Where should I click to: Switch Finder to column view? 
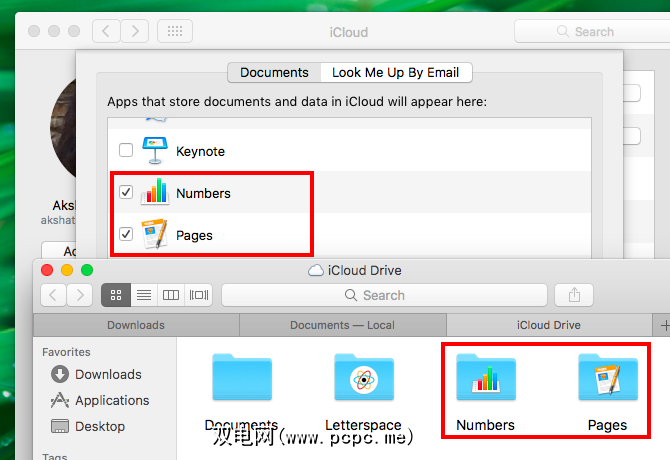[x=171, y=295]
